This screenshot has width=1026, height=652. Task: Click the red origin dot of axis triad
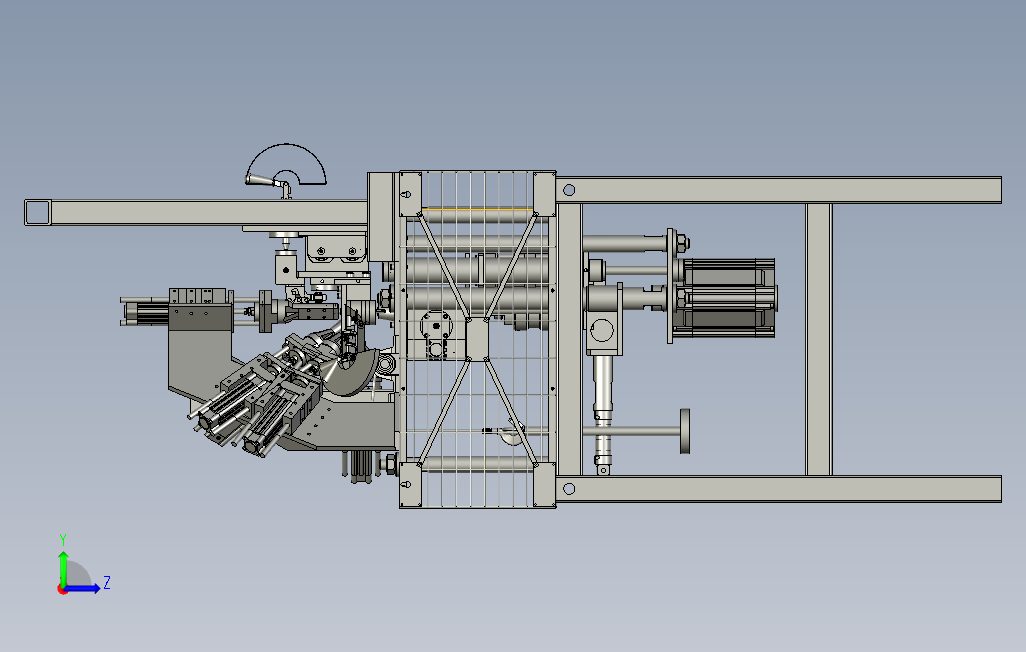pyautogui.click(x=62, y=590)
